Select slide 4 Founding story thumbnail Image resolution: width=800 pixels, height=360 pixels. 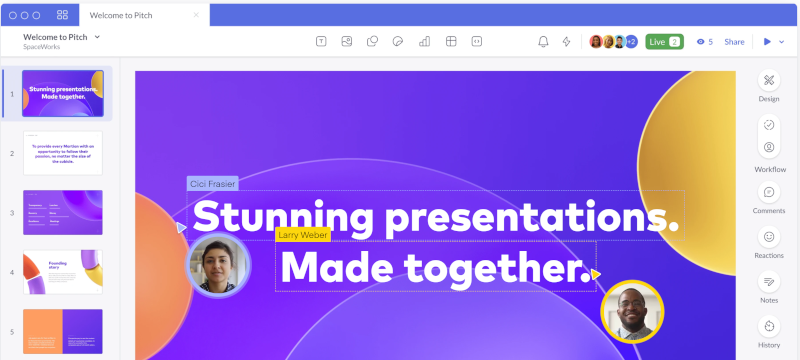[63, 272]
